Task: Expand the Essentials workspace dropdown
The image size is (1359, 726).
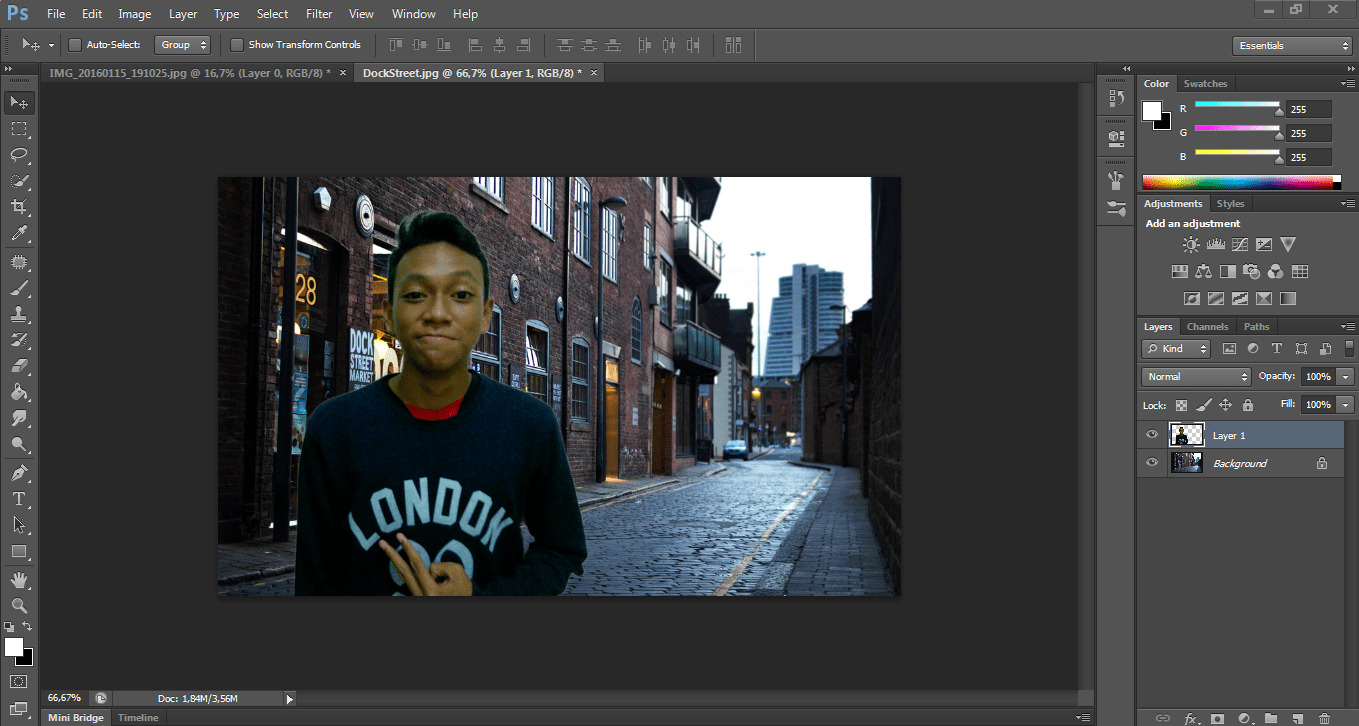Action: click(x=1293, y=46)
